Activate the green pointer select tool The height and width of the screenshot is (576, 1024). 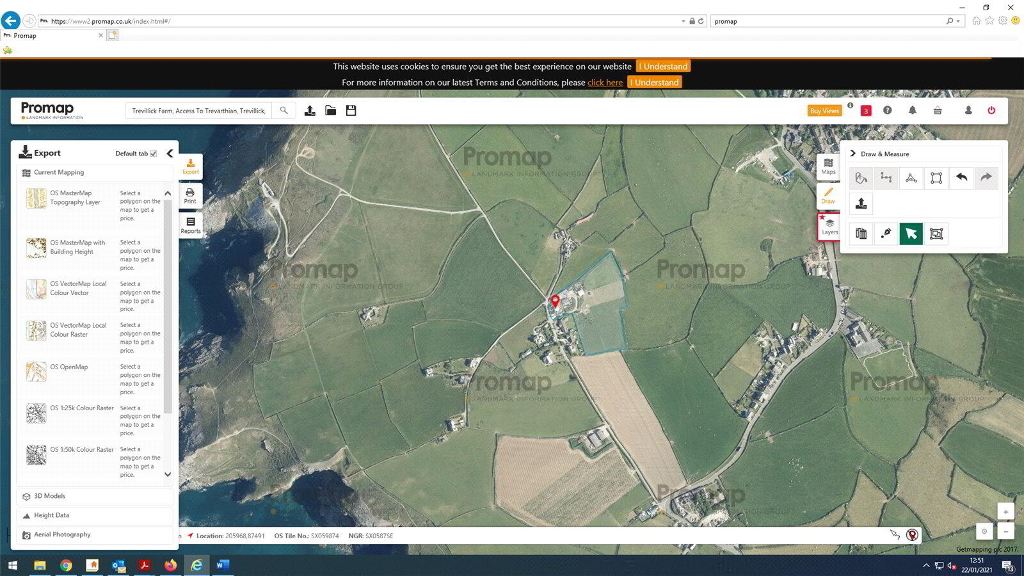[911, 234]
